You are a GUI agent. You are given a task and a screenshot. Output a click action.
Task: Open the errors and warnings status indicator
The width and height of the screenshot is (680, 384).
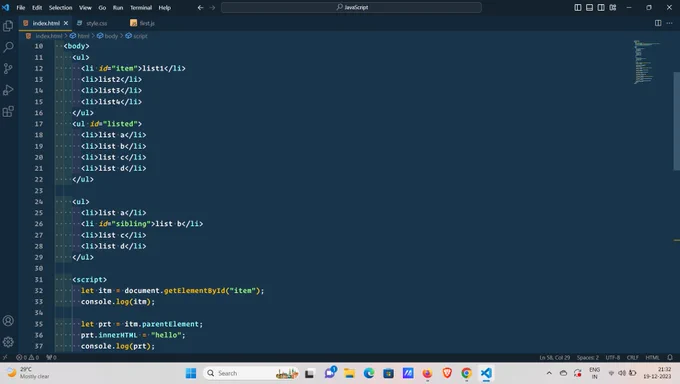pos(27,358)
